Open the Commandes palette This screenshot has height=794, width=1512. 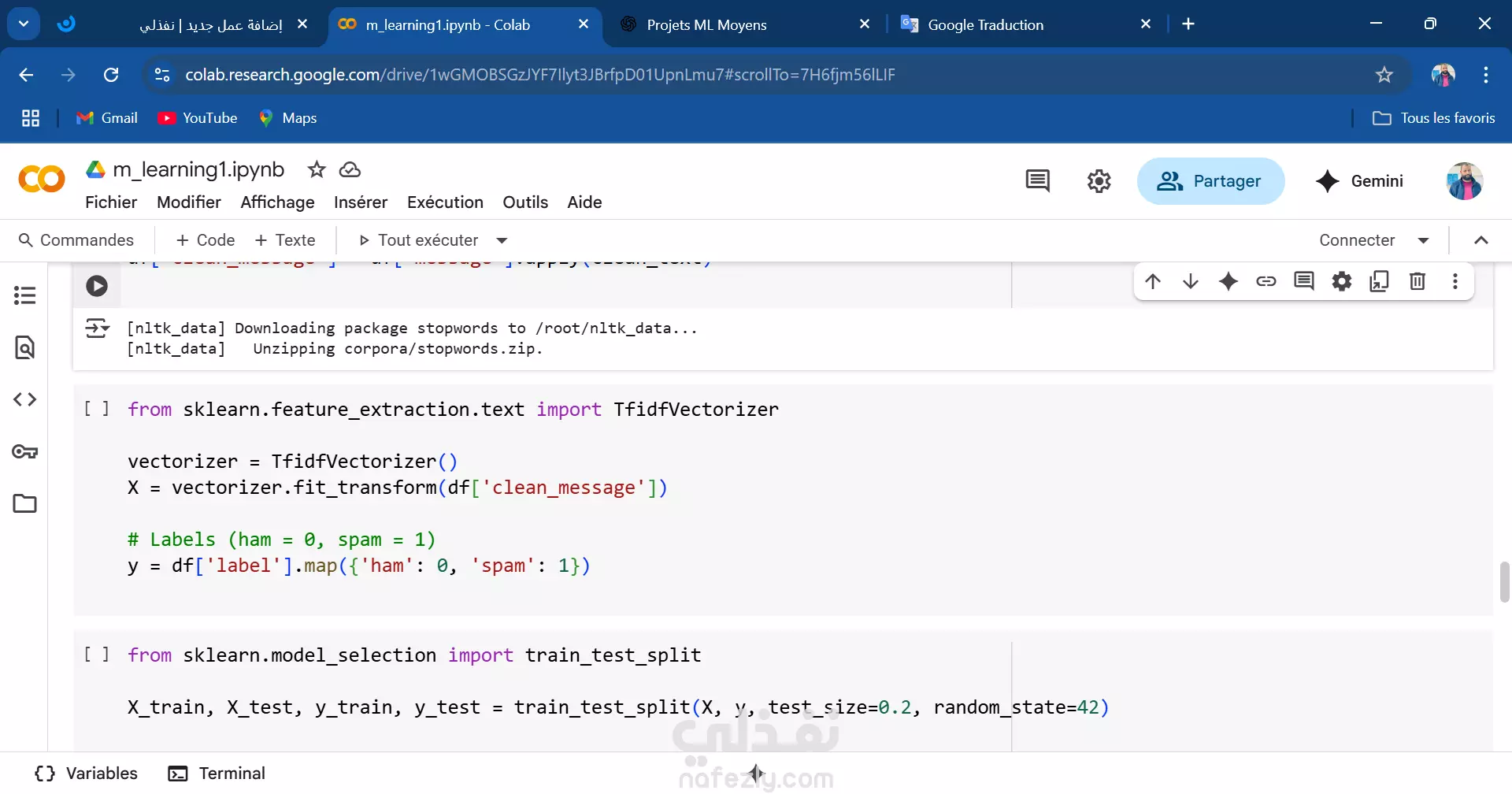[76, 240]
